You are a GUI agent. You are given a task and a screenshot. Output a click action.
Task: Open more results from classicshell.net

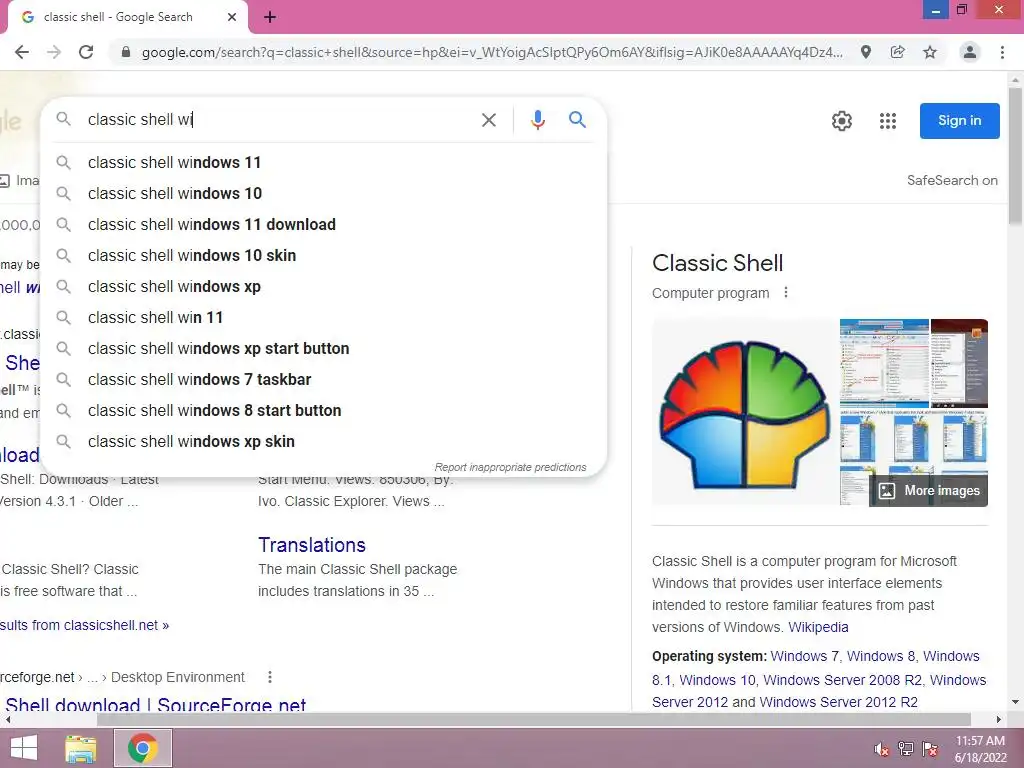[x=84, y=625]
